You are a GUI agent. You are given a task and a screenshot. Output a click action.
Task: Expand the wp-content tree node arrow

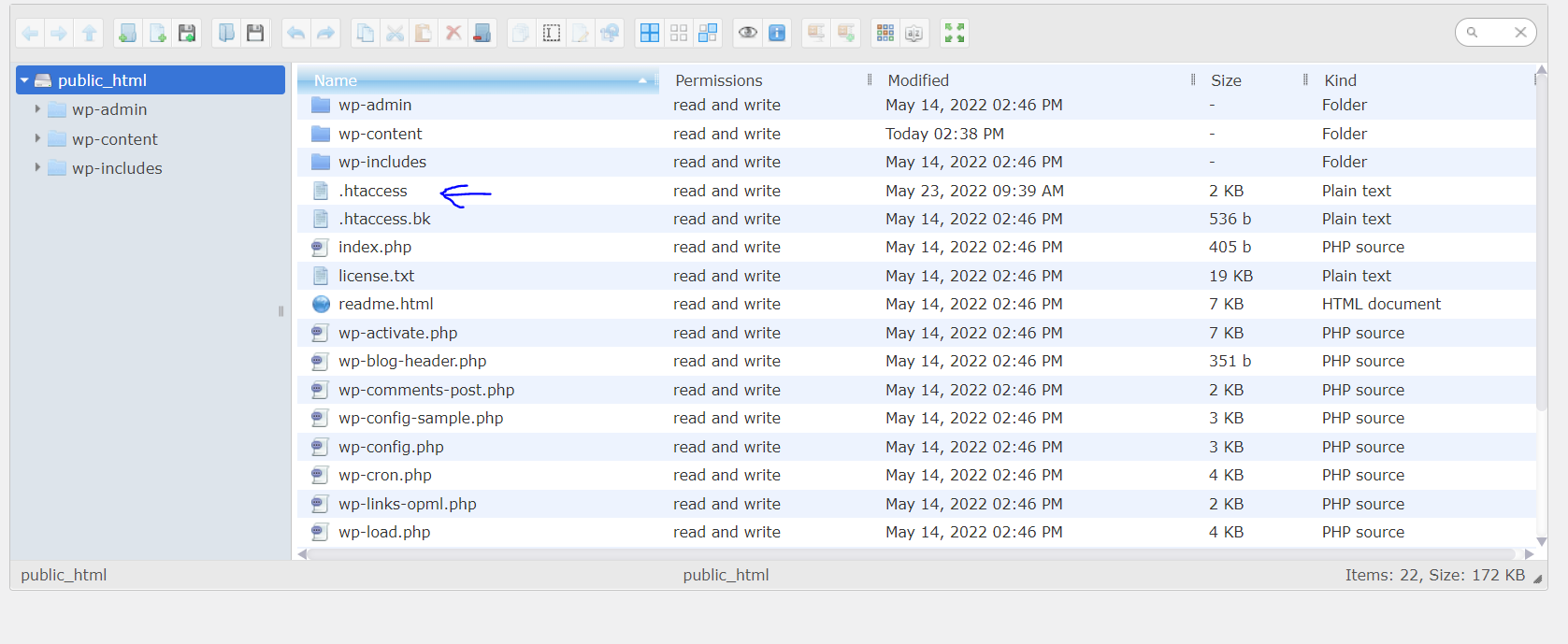[37, 138]
